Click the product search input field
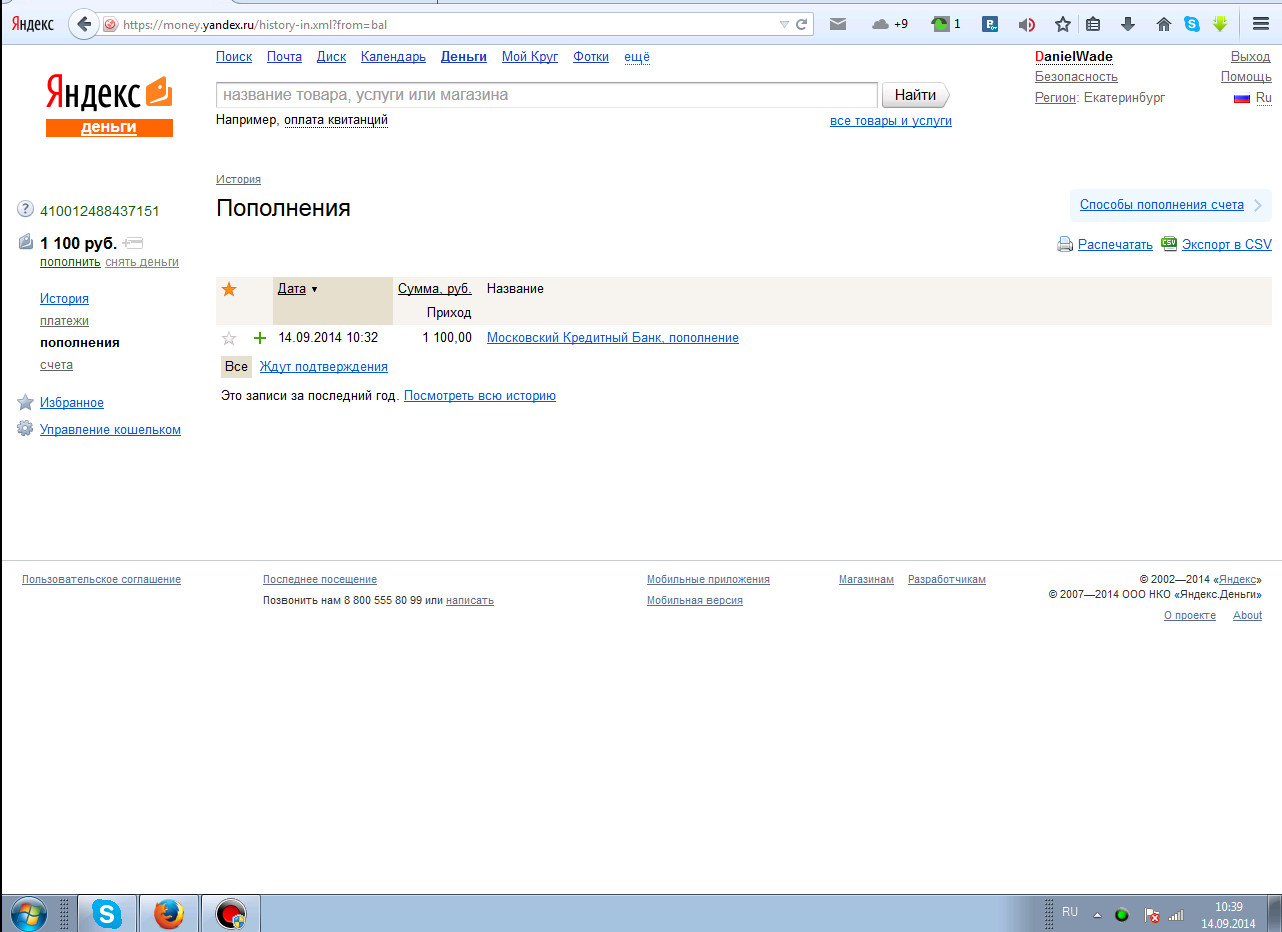 [x=547, y=95]
